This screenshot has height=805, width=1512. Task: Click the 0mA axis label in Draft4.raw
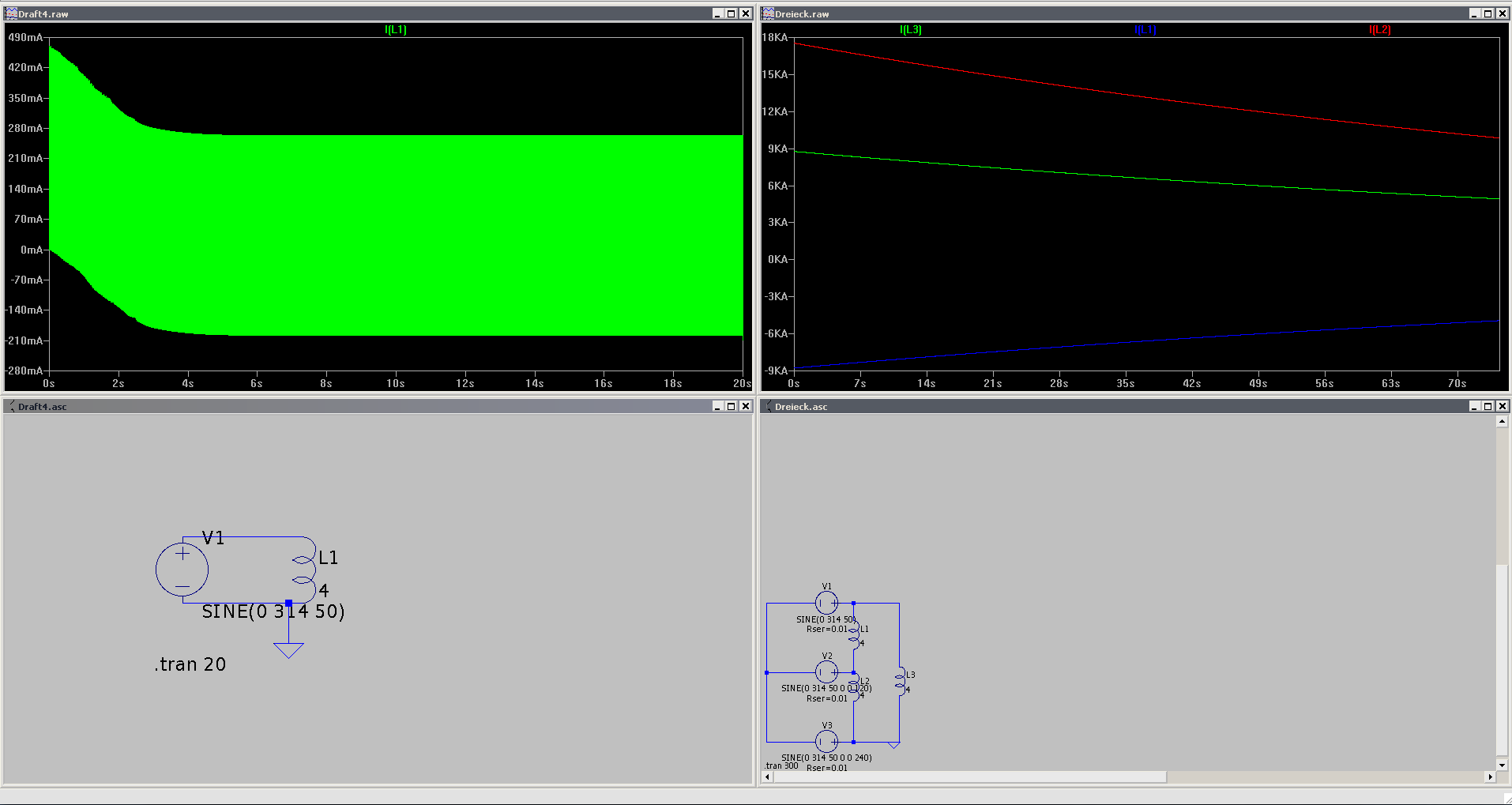[x=32, y=250]
